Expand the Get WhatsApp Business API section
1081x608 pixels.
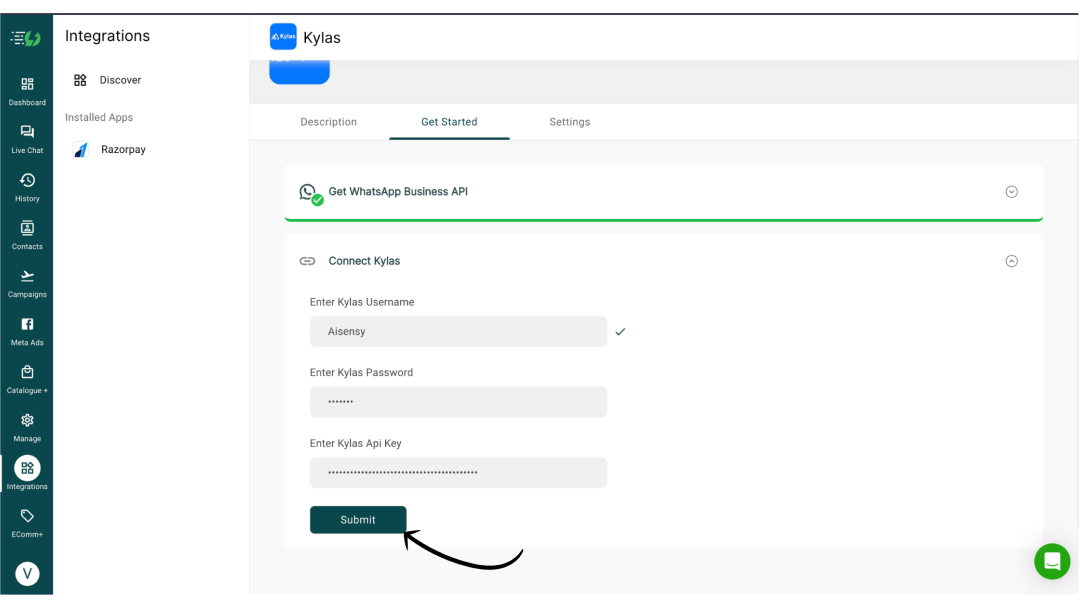(1011, 192)
